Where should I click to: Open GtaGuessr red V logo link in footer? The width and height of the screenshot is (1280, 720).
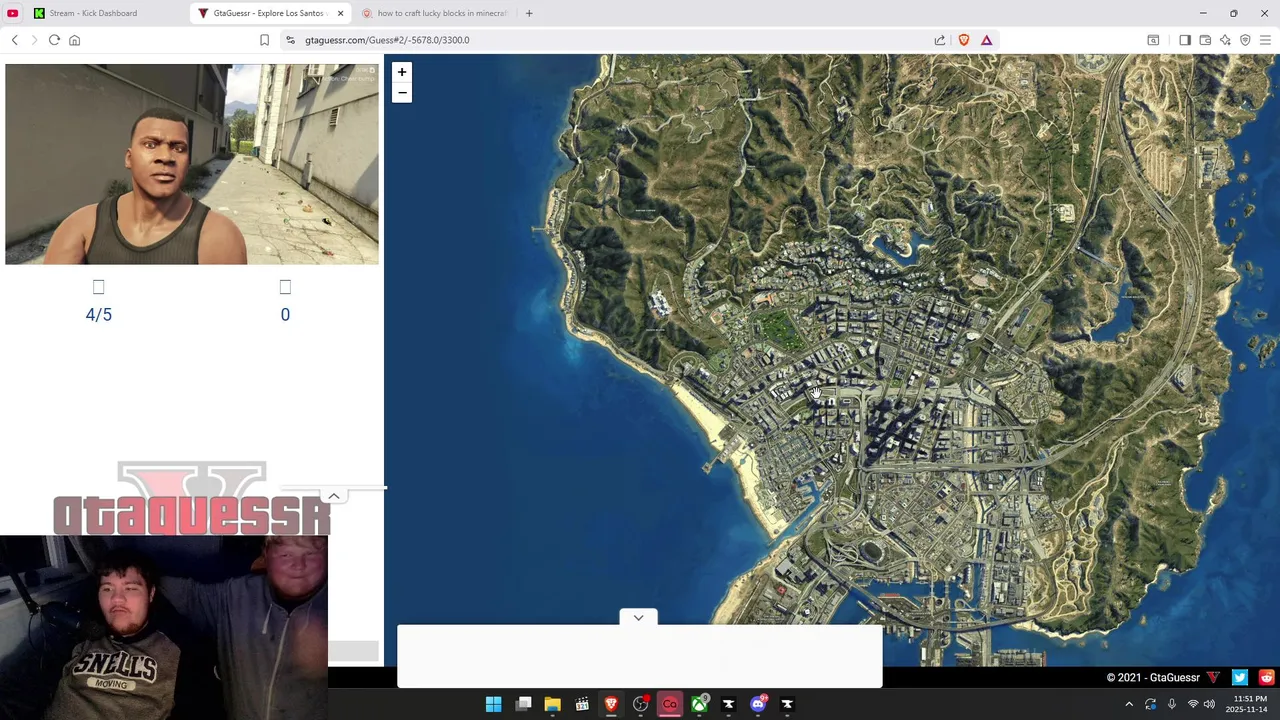pyautogui.click(x=1213, y=677)
